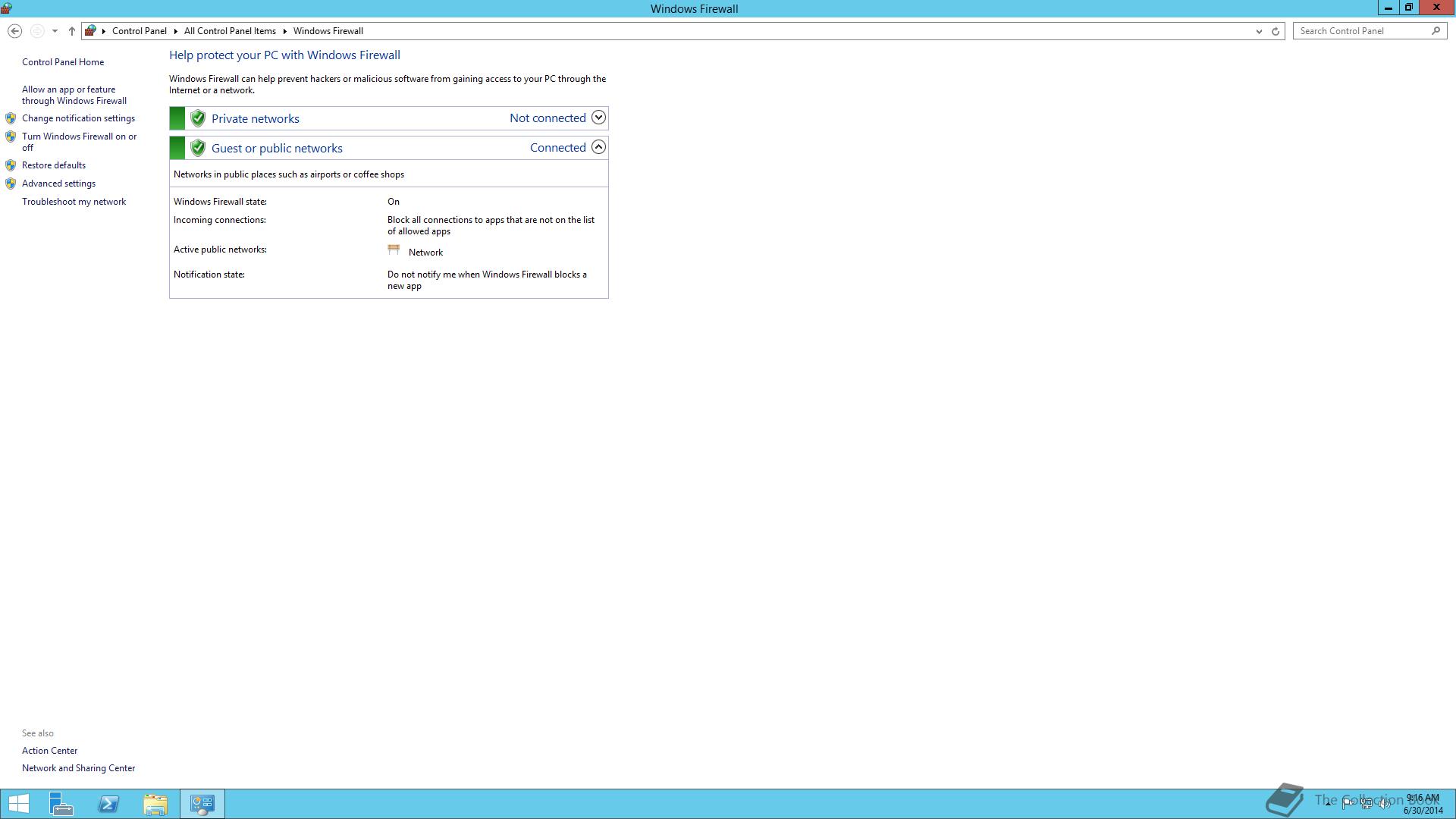Screen dimensions: 1456x819
Task: Open Allow an app or feature through Windows Firewall
Action: coord(74,95)
